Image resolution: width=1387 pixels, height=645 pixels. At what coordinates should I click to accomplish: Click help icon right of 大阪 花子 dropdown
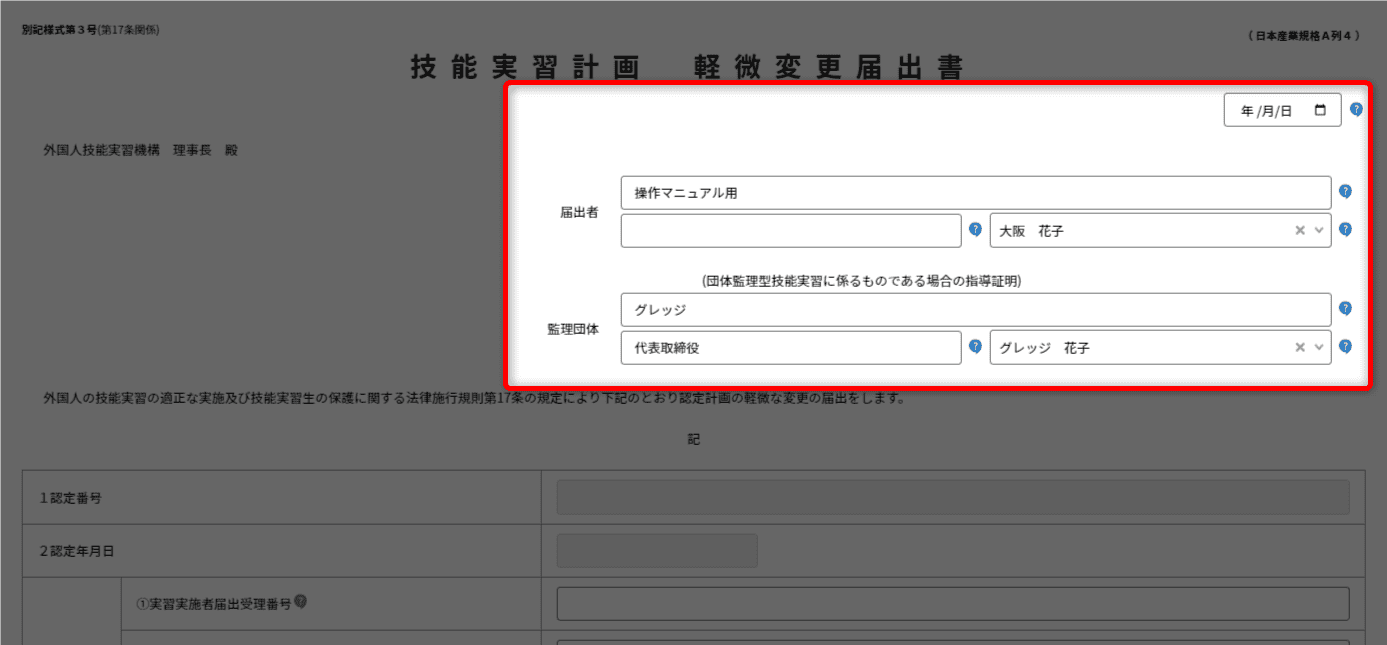coord(1345,229)
